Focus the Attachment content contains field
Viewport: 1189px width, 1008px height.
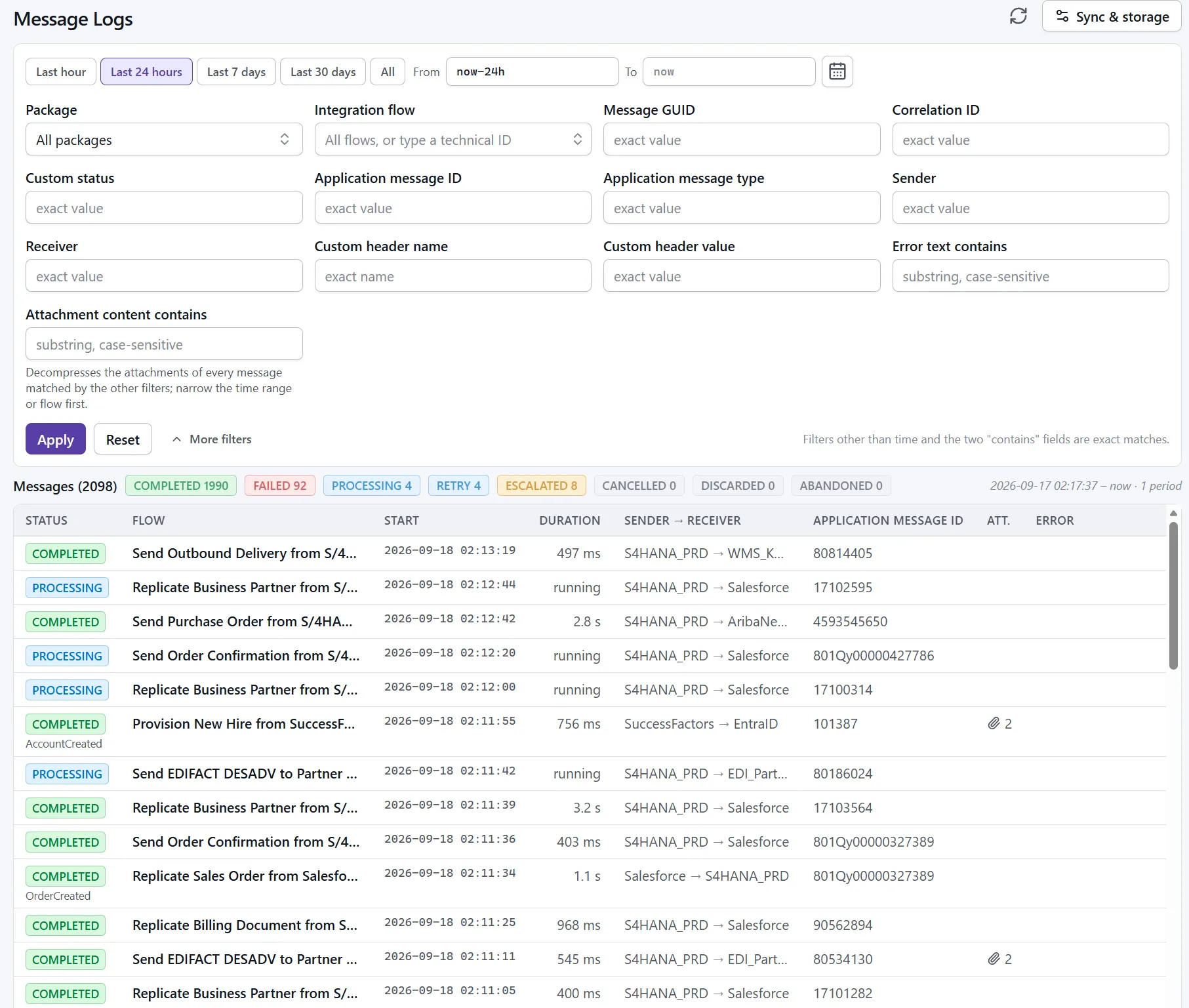tap(164, 344)
